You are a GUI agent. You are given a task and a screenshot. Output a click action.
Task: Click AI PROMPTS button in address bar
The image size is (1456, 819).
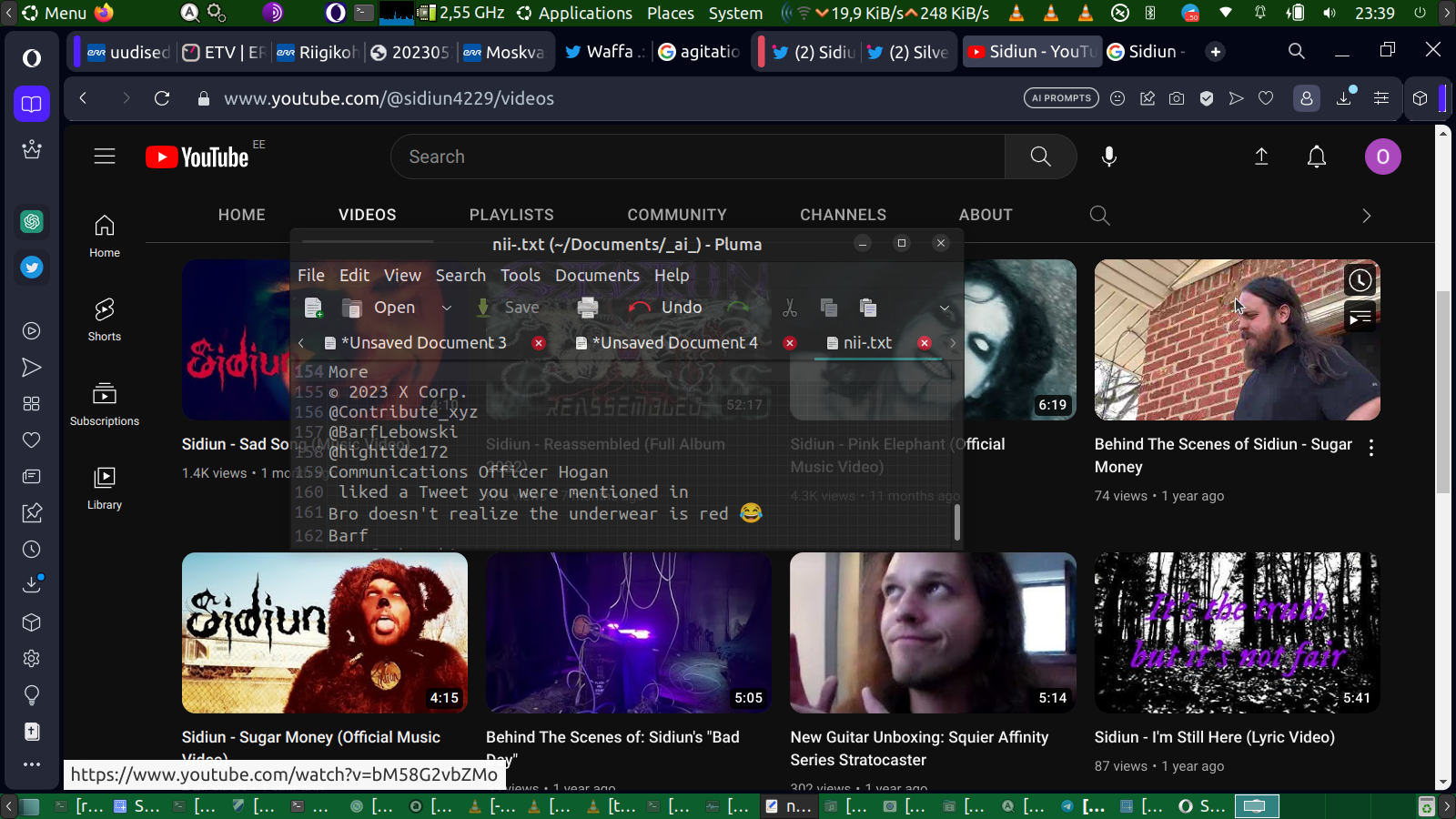(1061, 98)
